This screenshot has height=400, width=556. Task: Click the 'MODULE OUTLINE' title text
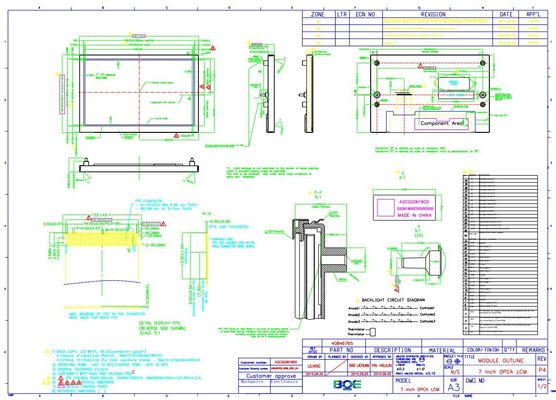501,361
